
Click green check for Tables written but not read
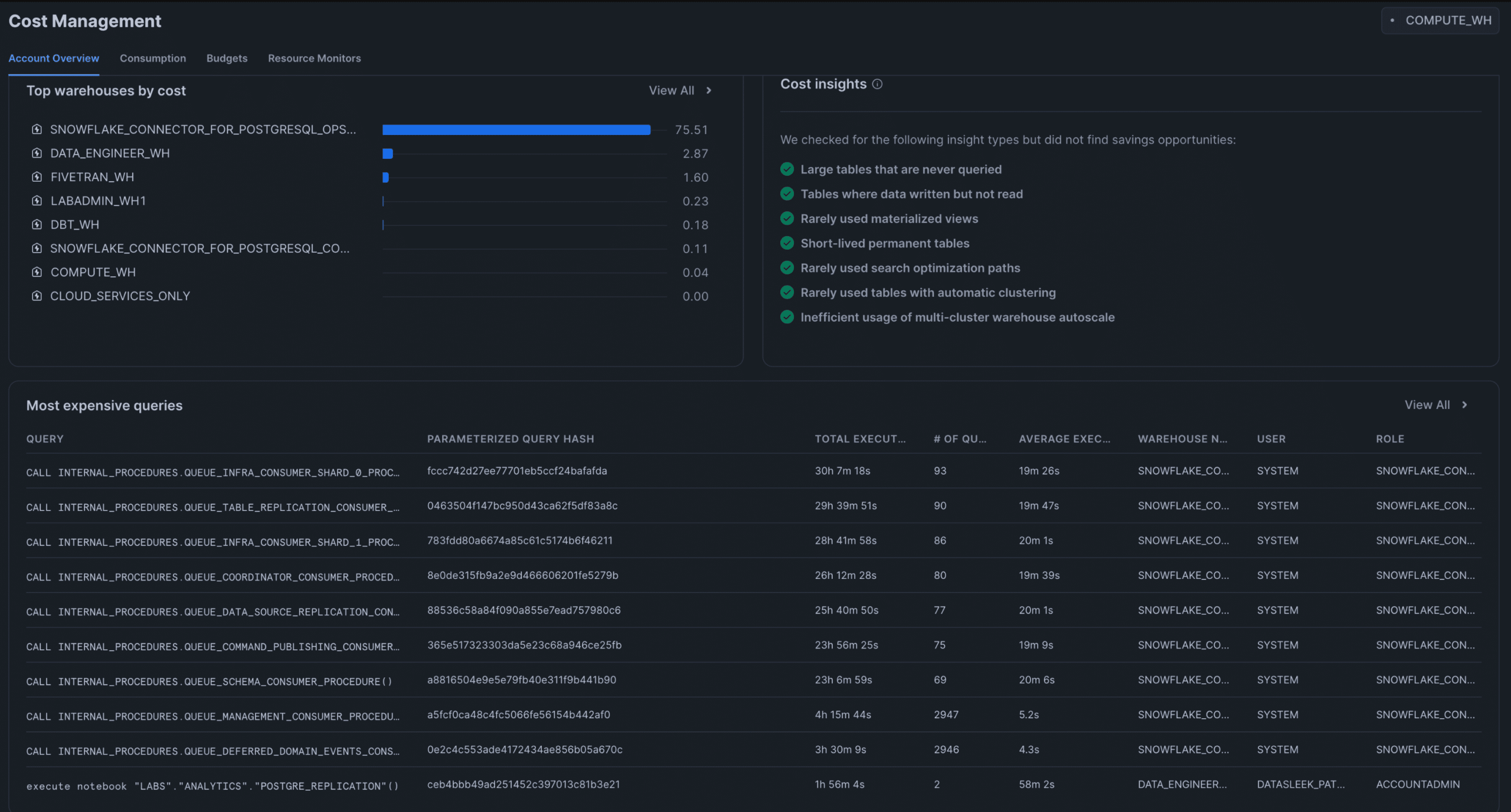point(787,194)
